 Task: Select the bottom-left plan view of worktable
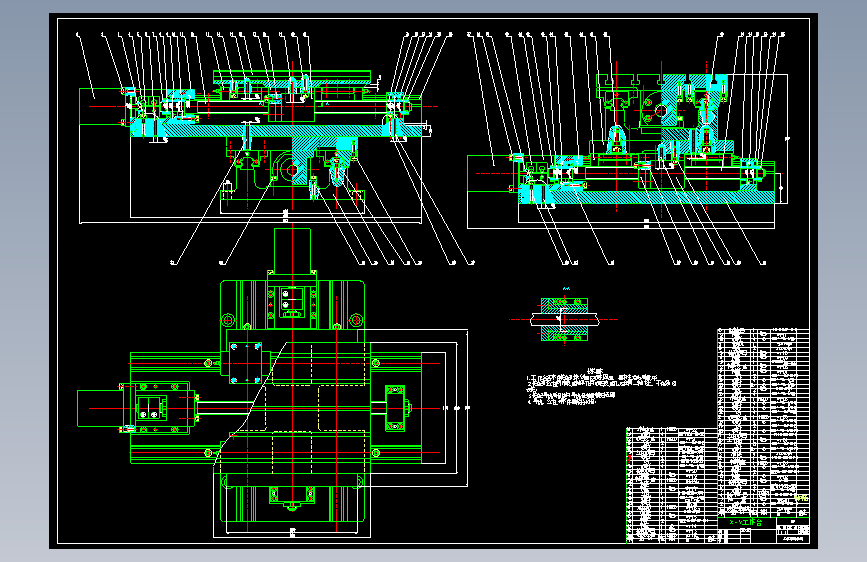point(273,383)
